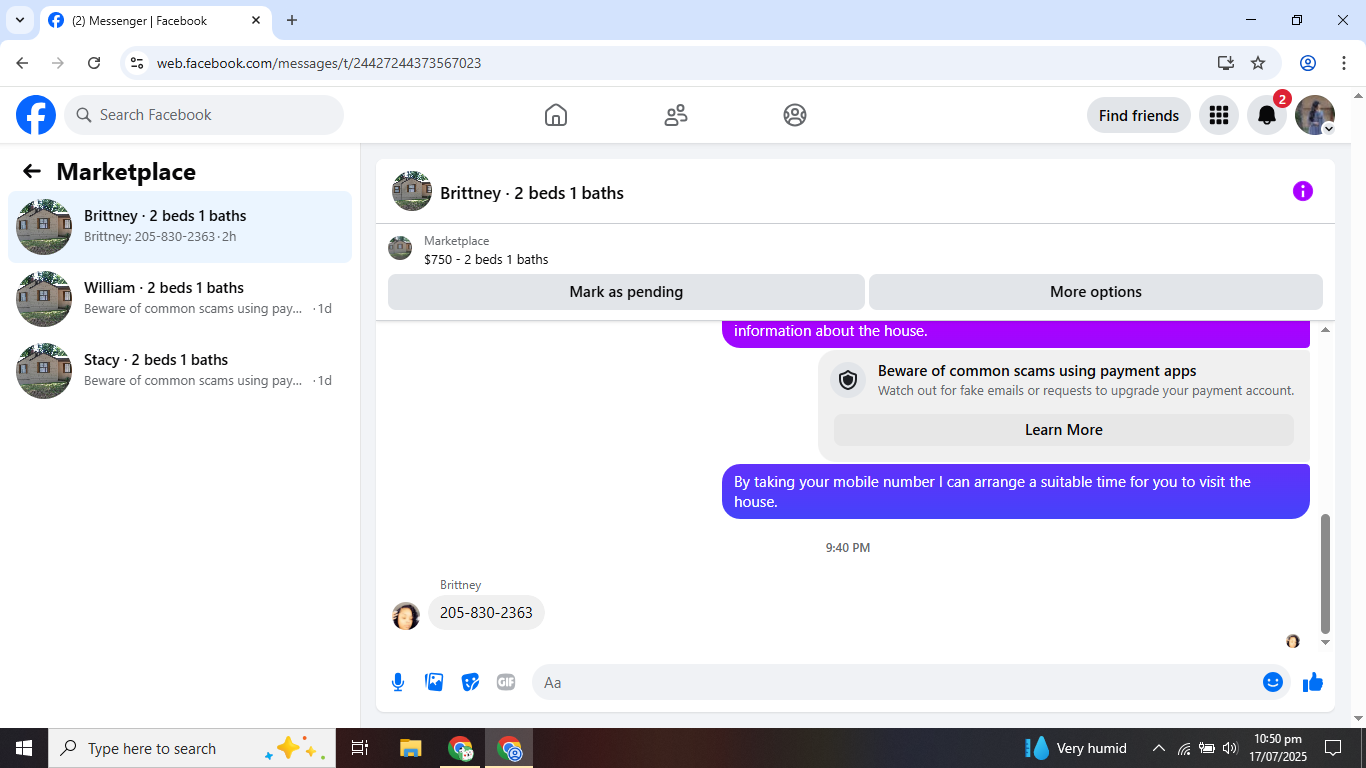The image size is (1366, 768).
Task: Click the mobile number request message bubble
Action: 1016,491
